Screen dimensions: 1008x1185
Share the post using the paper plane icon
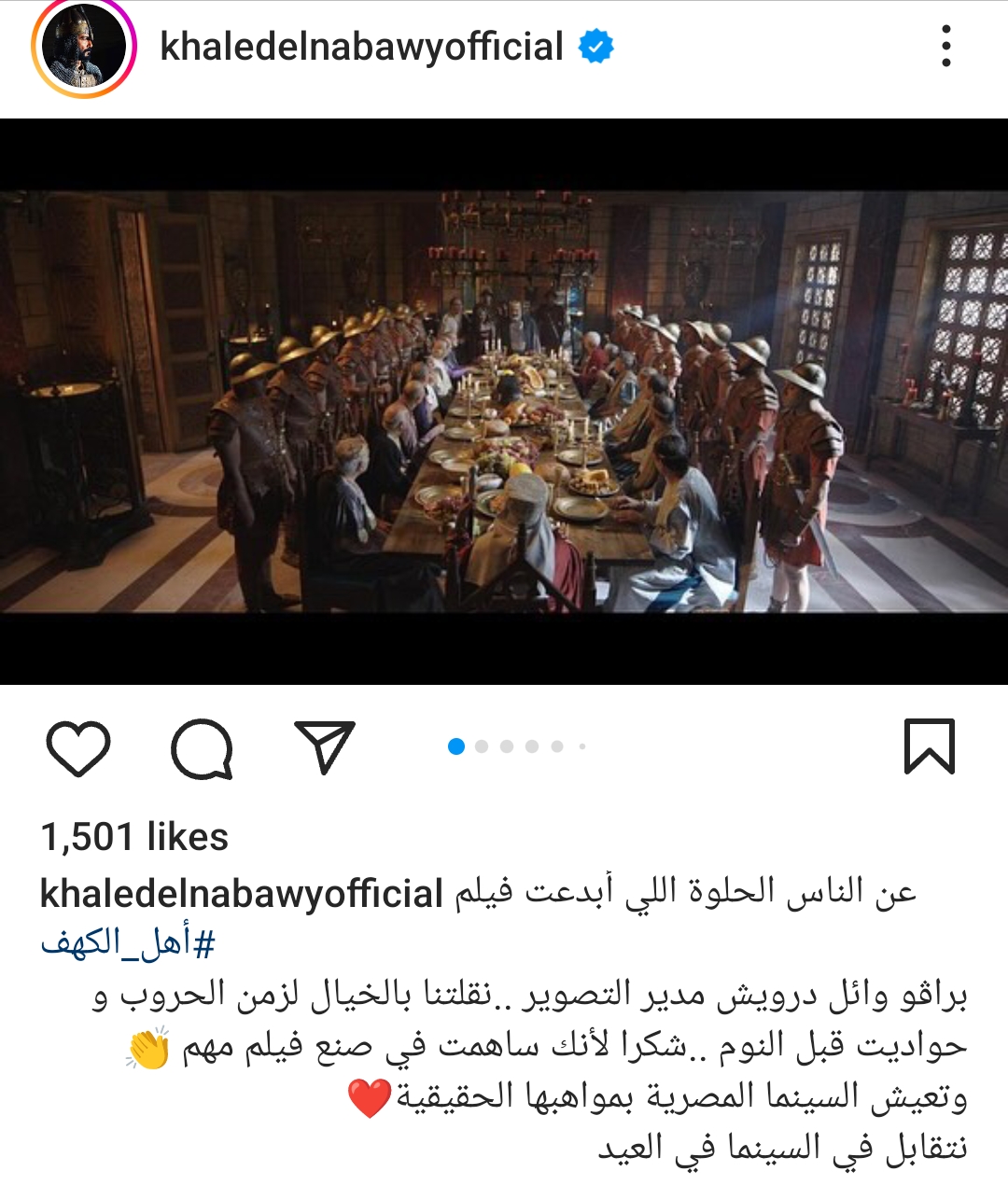[325, 746]
